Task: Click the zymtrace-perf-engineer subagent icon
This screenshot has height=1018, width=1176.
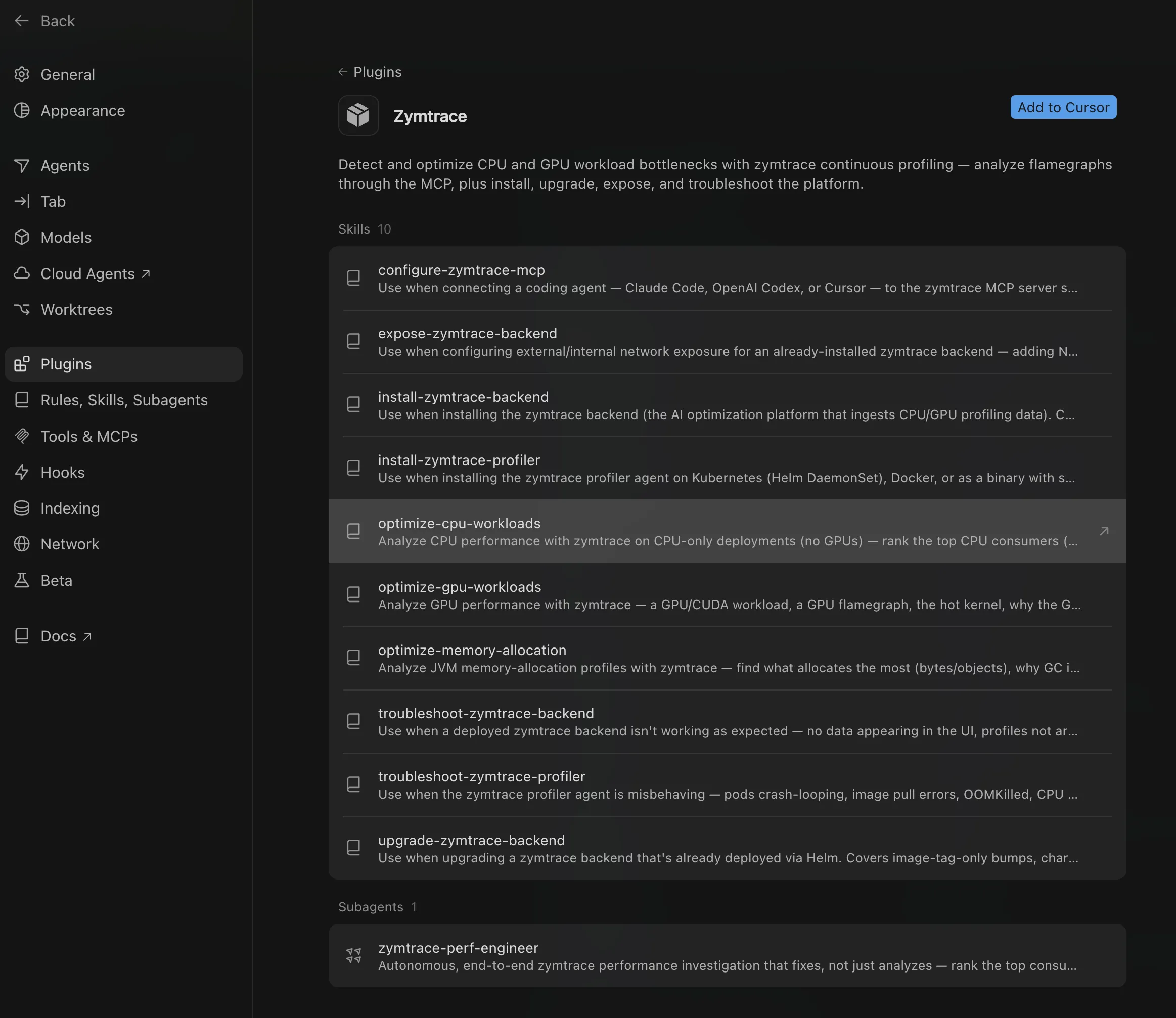Action: [353, 955]
